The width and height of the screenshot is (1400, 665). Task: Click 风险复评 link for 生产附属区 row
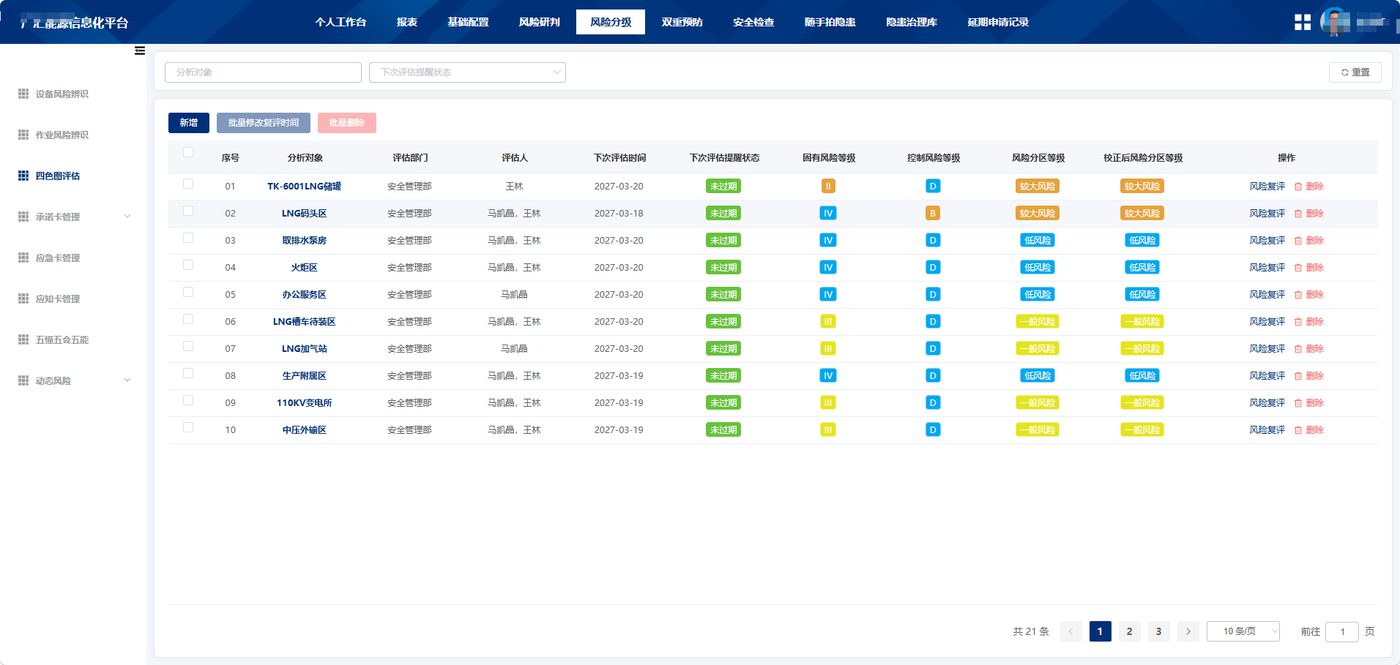pyautogui.click(x=1267, y=375)
